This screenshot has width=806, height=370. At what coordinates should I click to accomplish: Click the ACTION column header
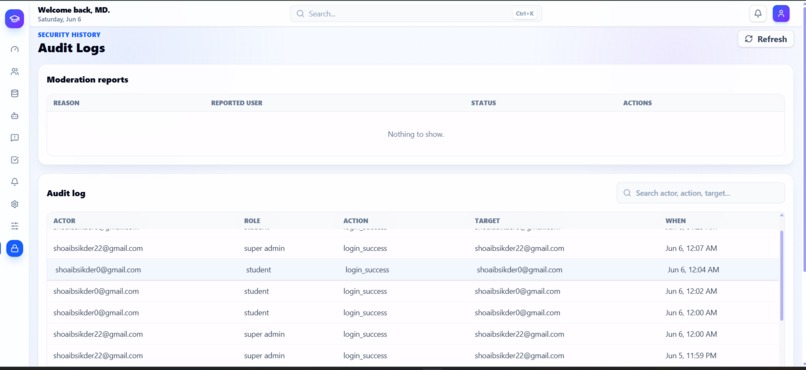(x=356, y=220)
